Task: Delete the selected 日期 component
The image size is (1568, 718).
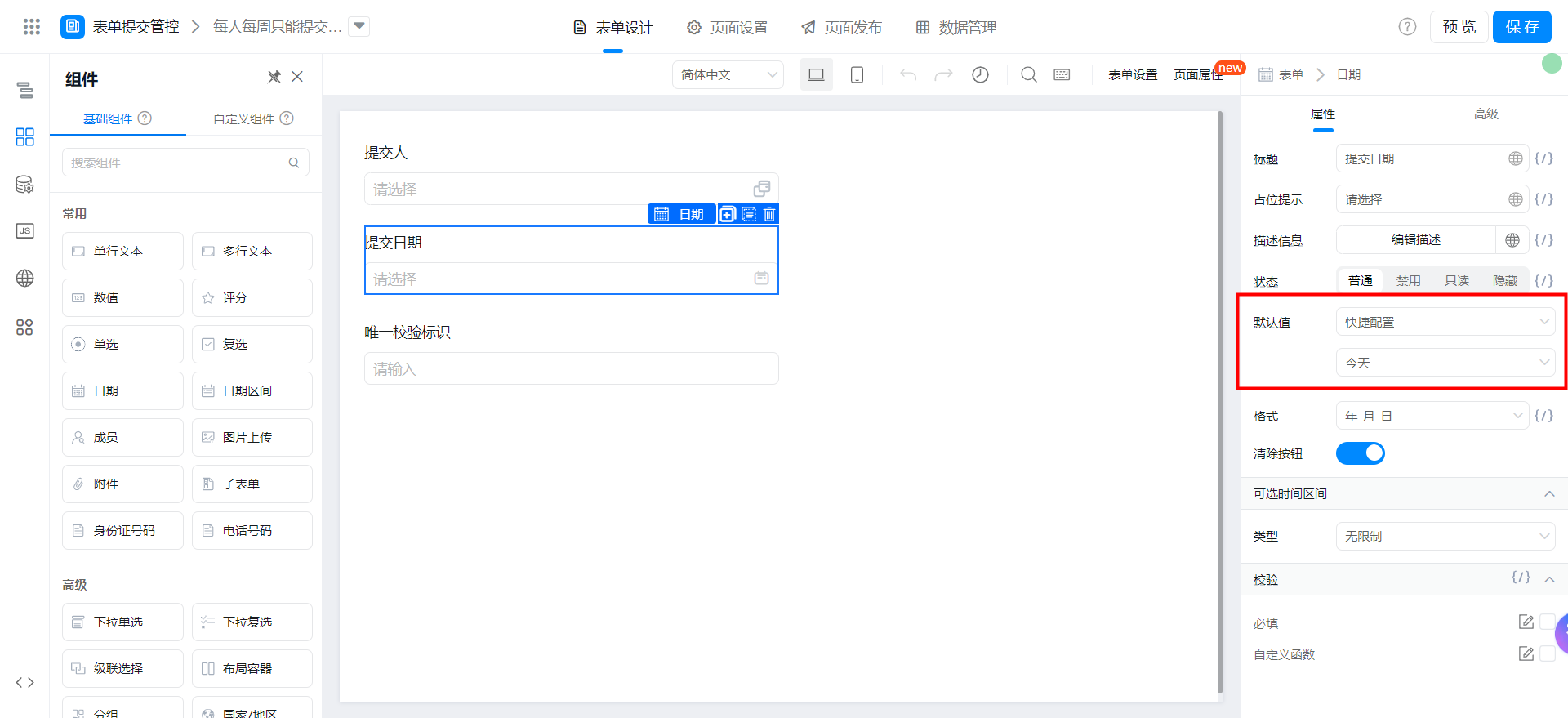Action: pos(769,214)
